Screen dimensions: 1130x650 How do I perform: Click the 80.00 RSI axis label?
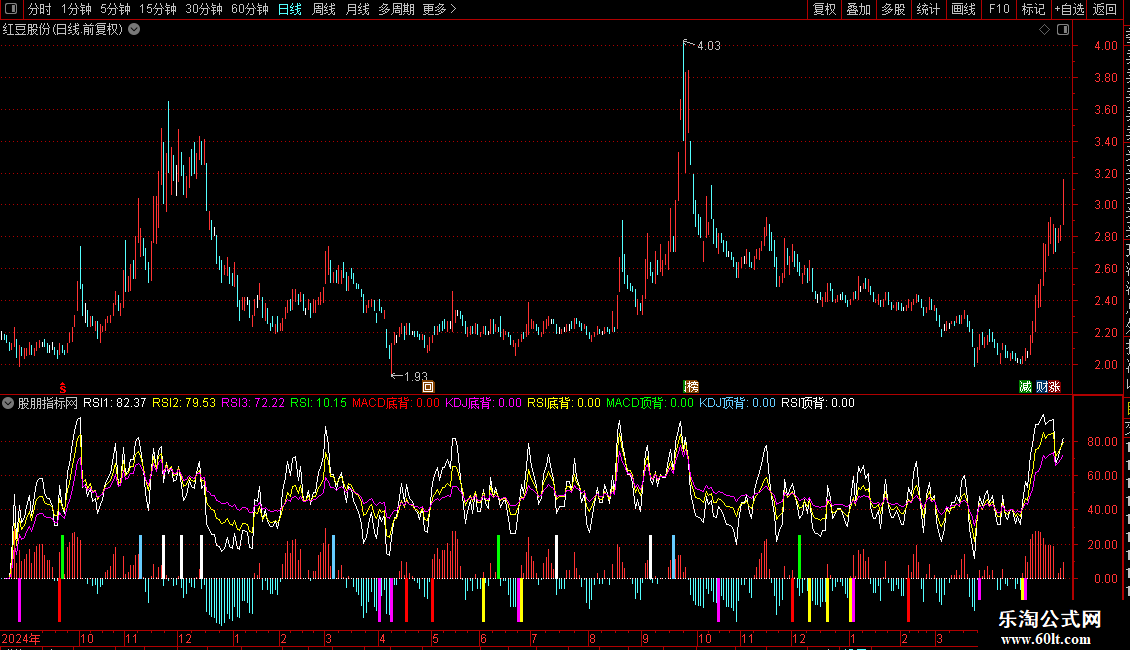[1103, 442]
